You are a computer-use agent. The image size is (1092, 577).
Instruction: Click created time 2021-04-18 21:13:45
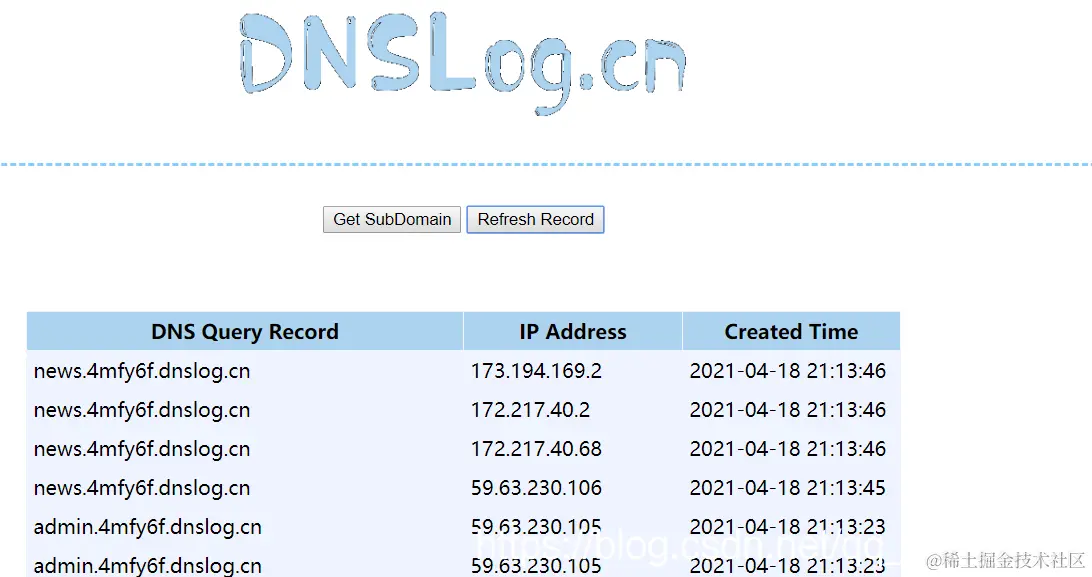tap(788, 488)
